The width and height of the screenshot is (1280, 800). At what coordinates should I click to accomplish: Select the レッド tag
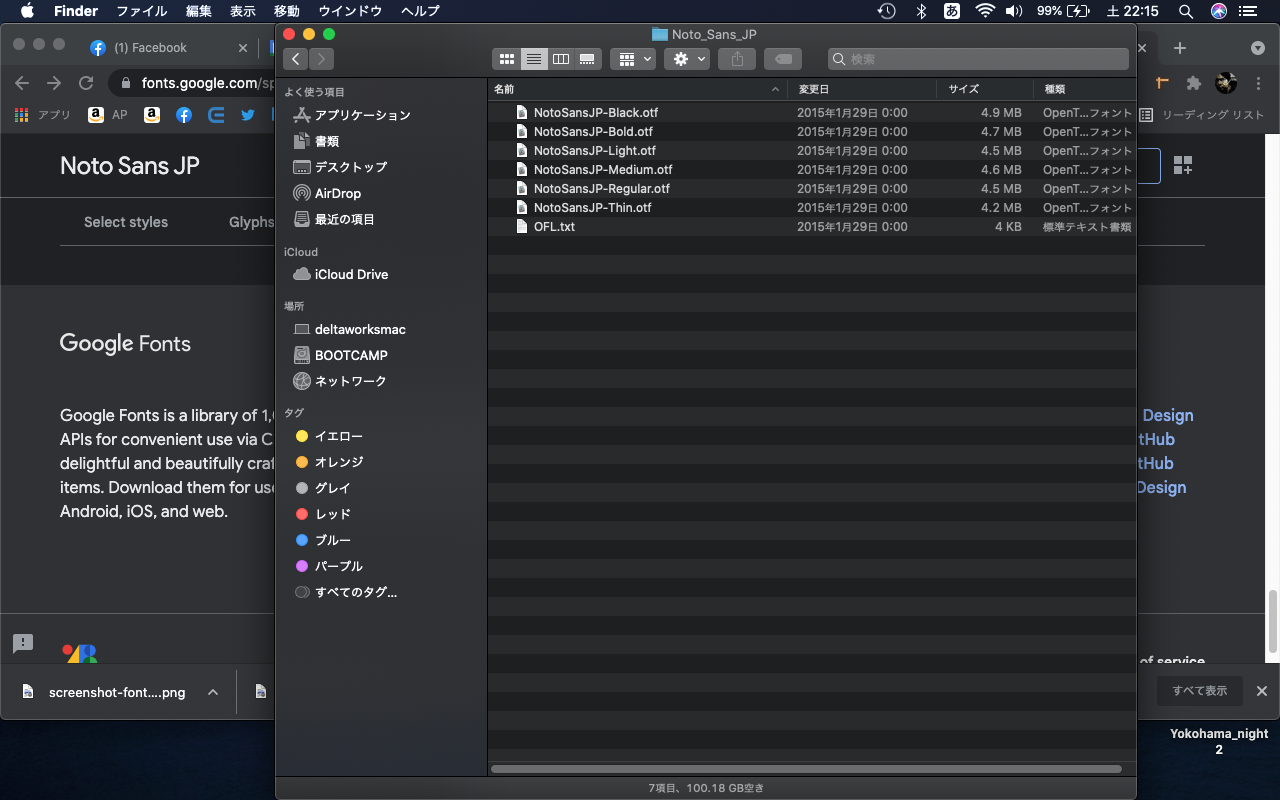(x=323, y=514)
